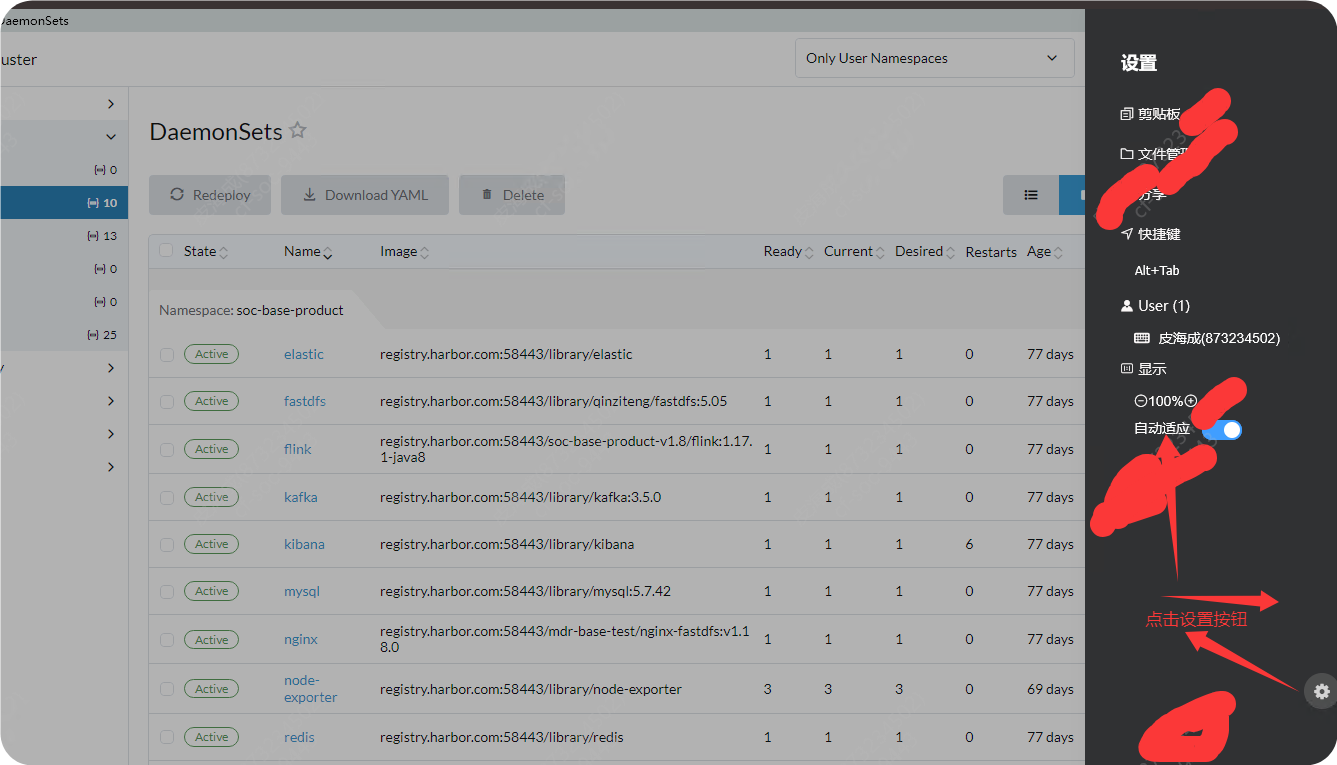The width and height of the screenshot is (1337, 765).
Task: Increase zoom with the plus icon
Action: pyautogui.click(x=1191, y=401)
